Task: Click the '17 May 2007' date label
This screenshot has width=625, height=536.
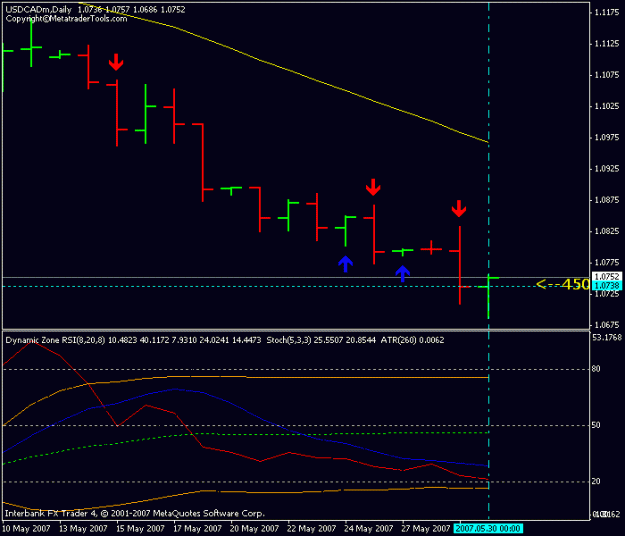Action: coord(197,529)
